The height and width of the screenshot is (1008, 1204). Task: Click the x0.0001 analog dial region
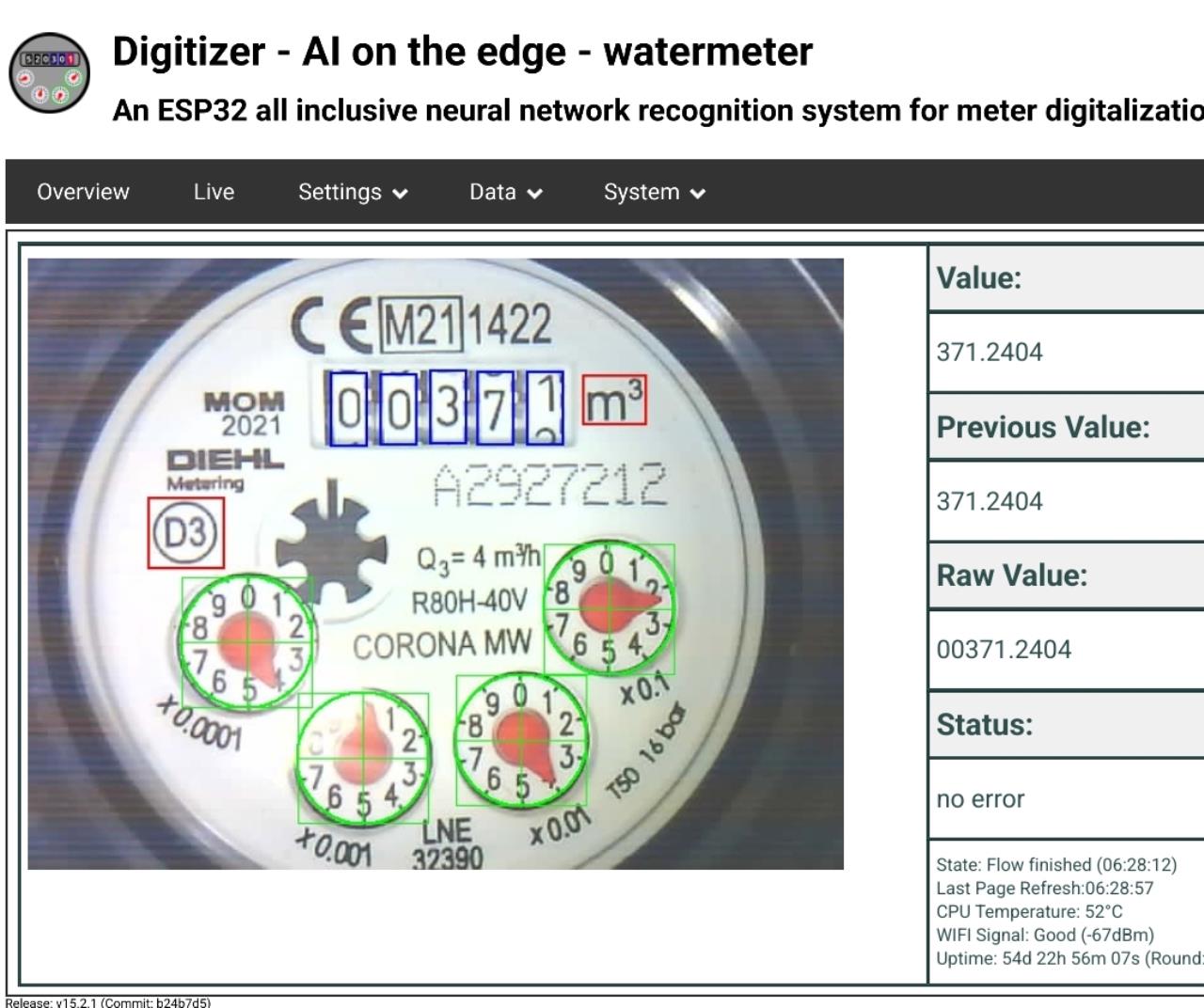pyautogui.click(x=247, y=642)
